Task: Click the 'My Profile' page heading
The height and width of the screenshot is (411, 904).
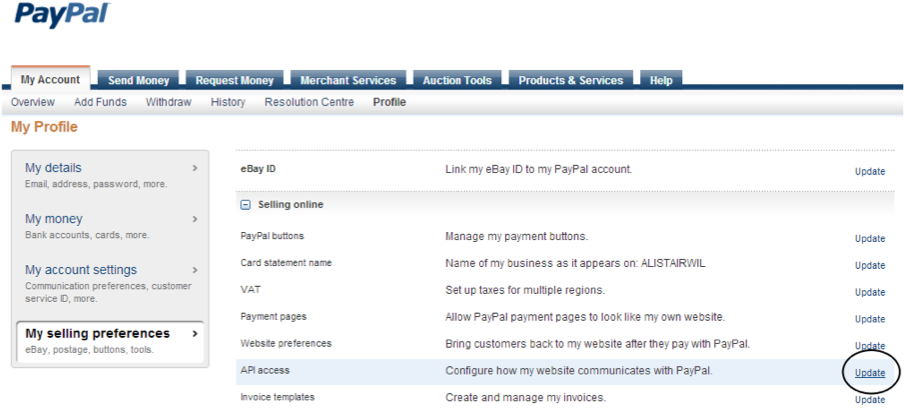Action: (x=44, y=127)
